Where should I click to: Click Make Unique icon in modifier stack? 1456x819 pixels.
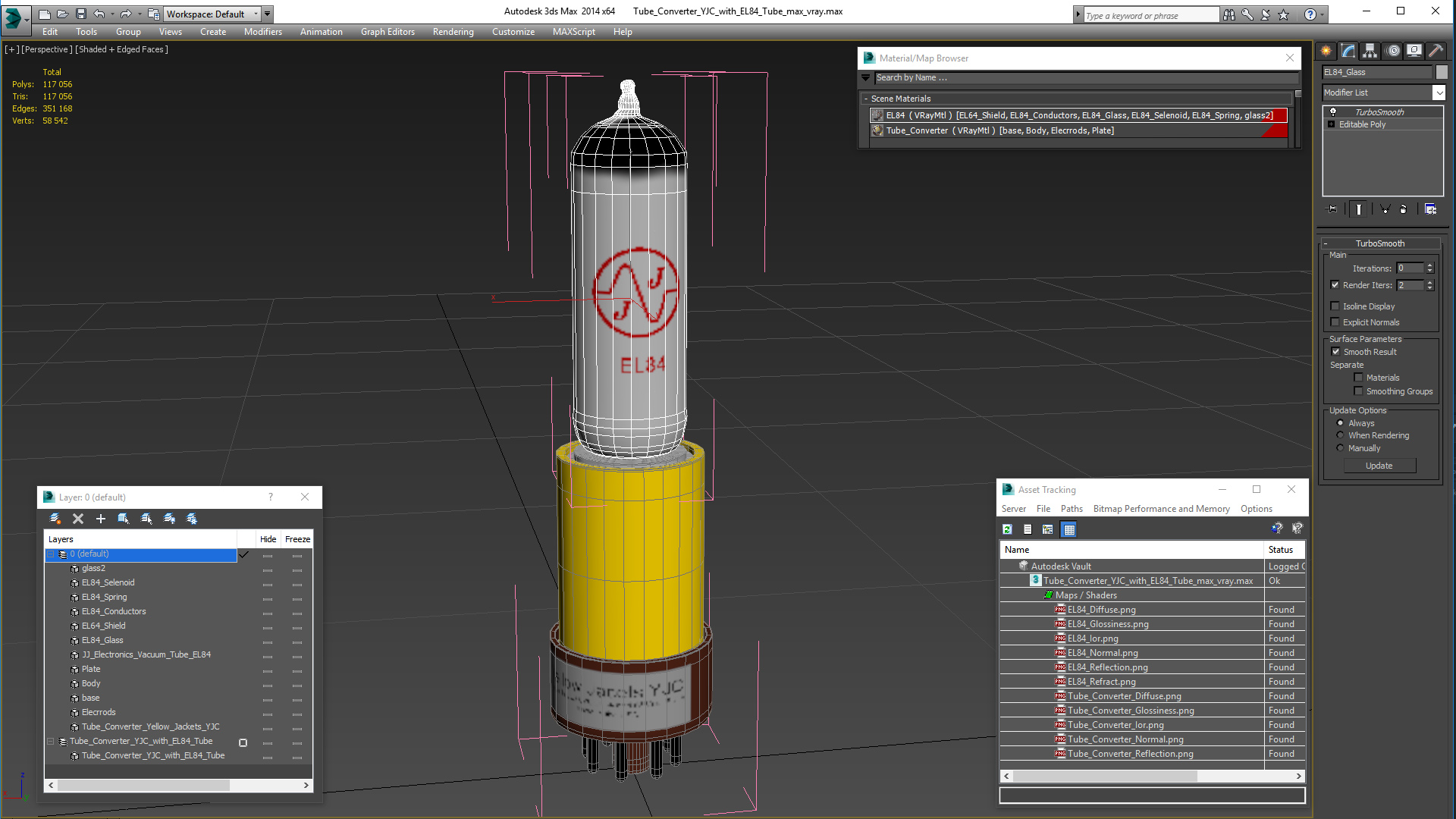1385,209
